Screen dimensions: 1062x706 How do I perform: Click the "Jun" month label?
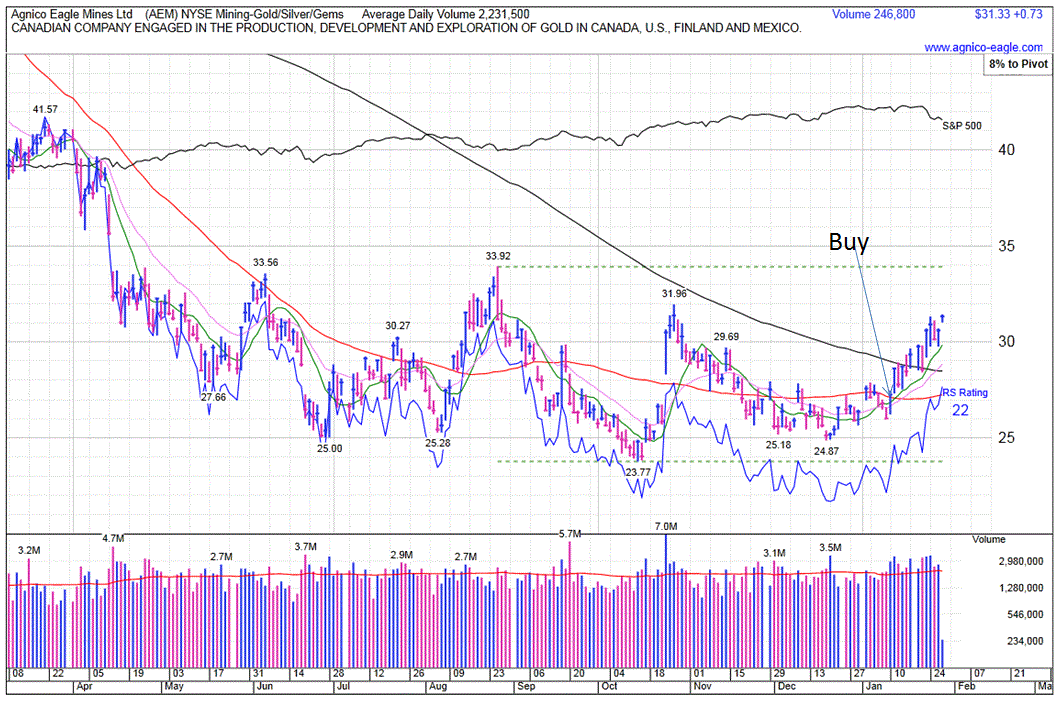(264, 686)
